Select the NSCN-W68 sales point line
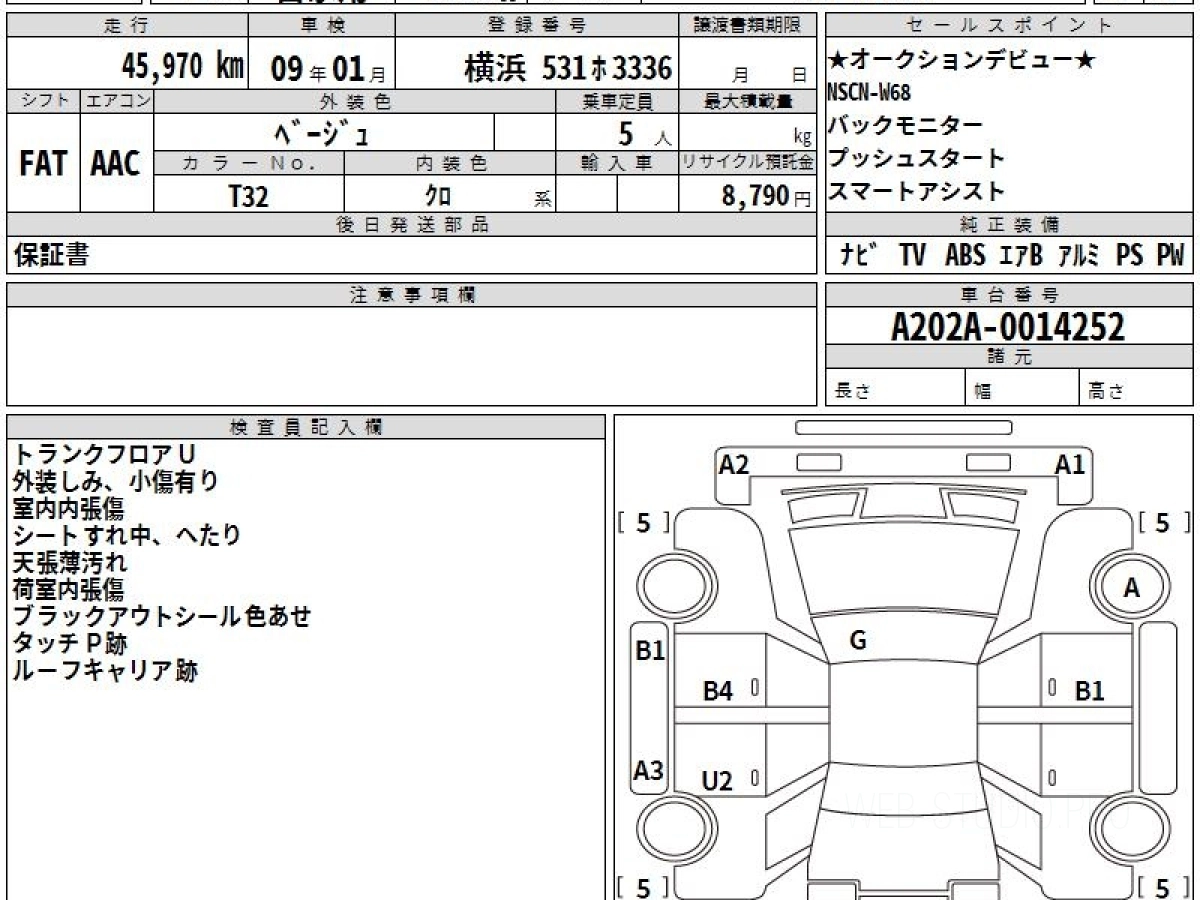The image size is (1200, 900). 869,93
